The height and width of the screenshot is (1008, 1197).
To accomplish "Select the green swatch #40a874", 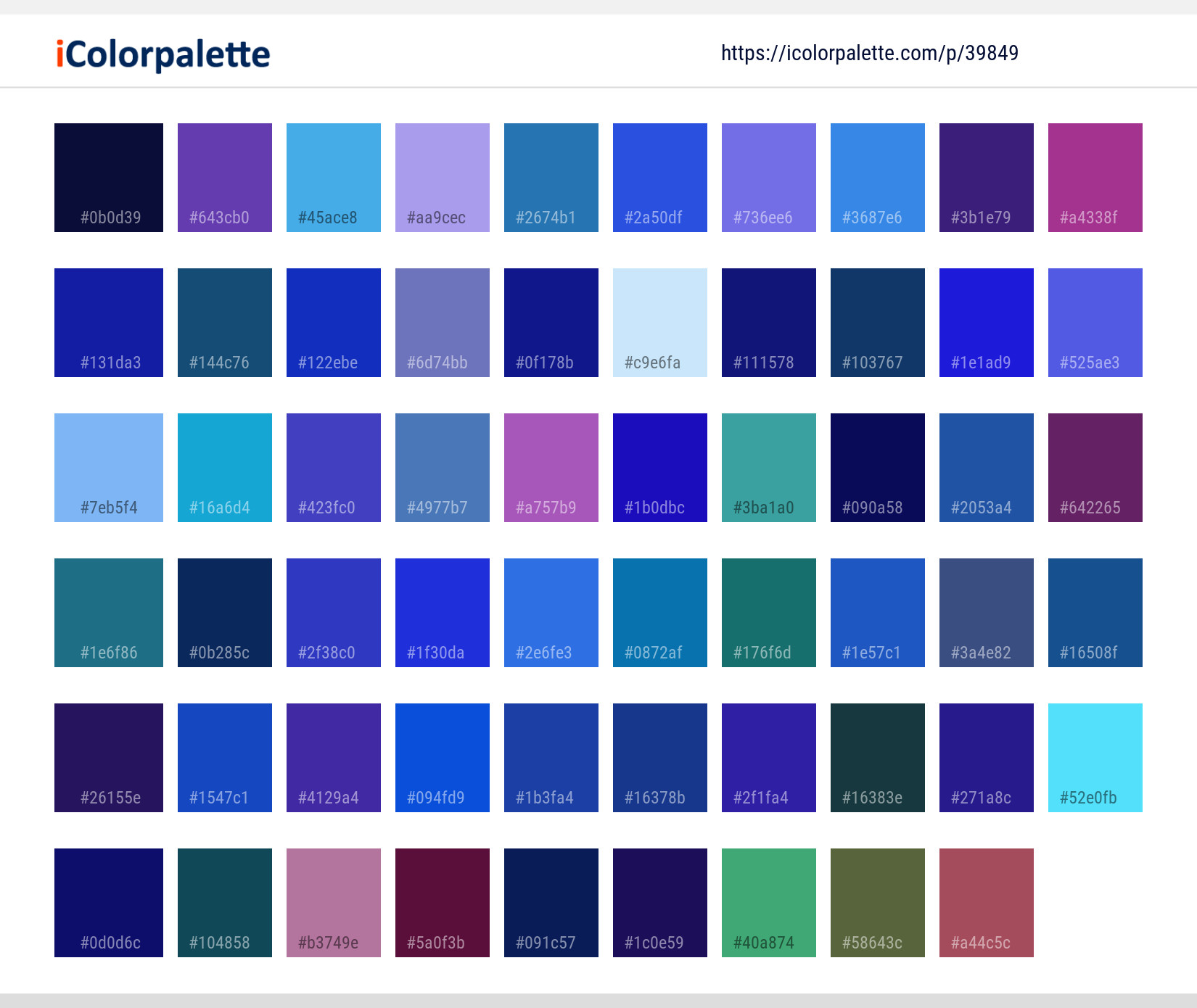I will [768, 902].
